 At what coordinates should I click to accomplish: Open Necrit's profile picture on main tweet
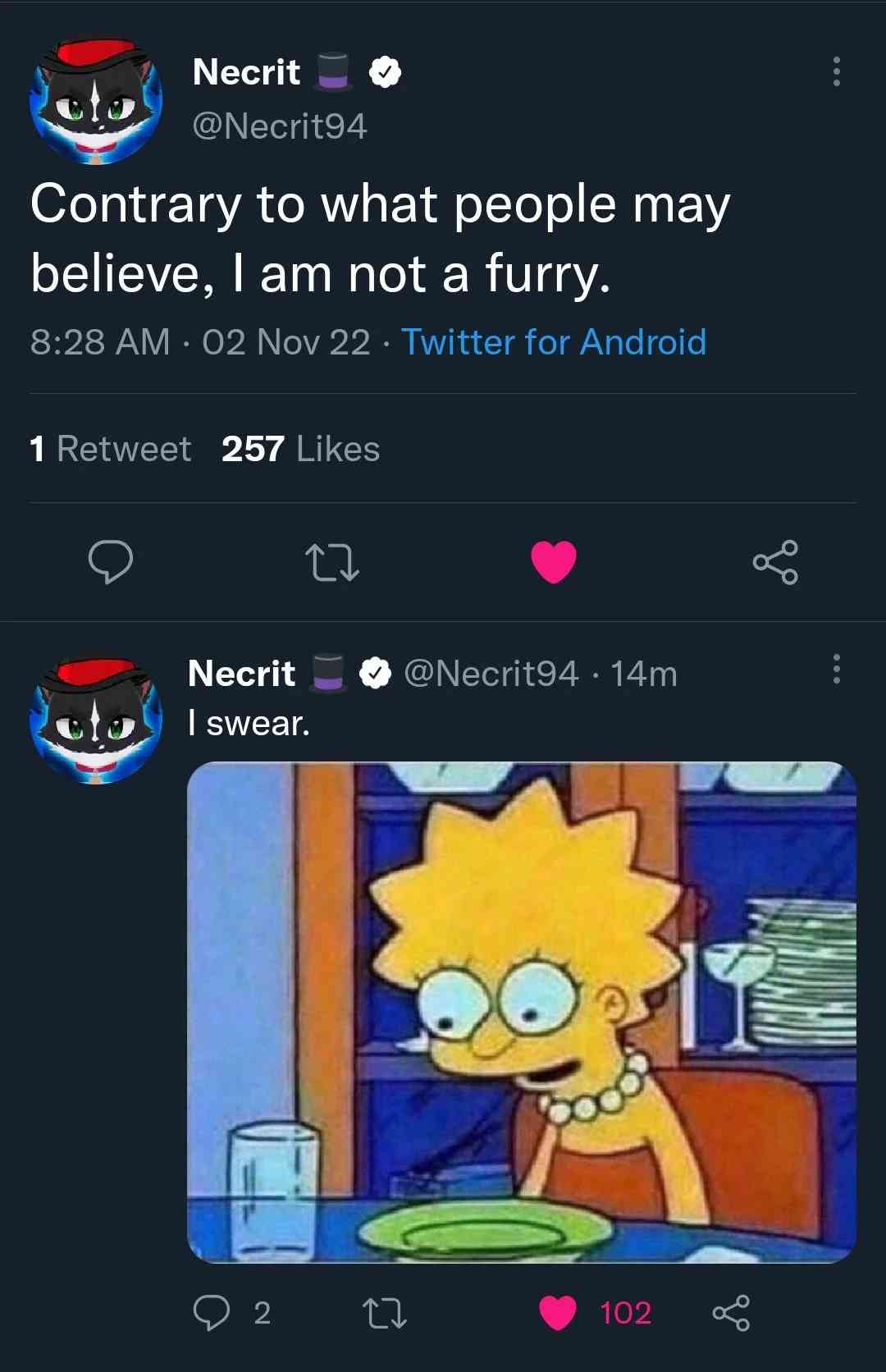[x=96, y=101]
